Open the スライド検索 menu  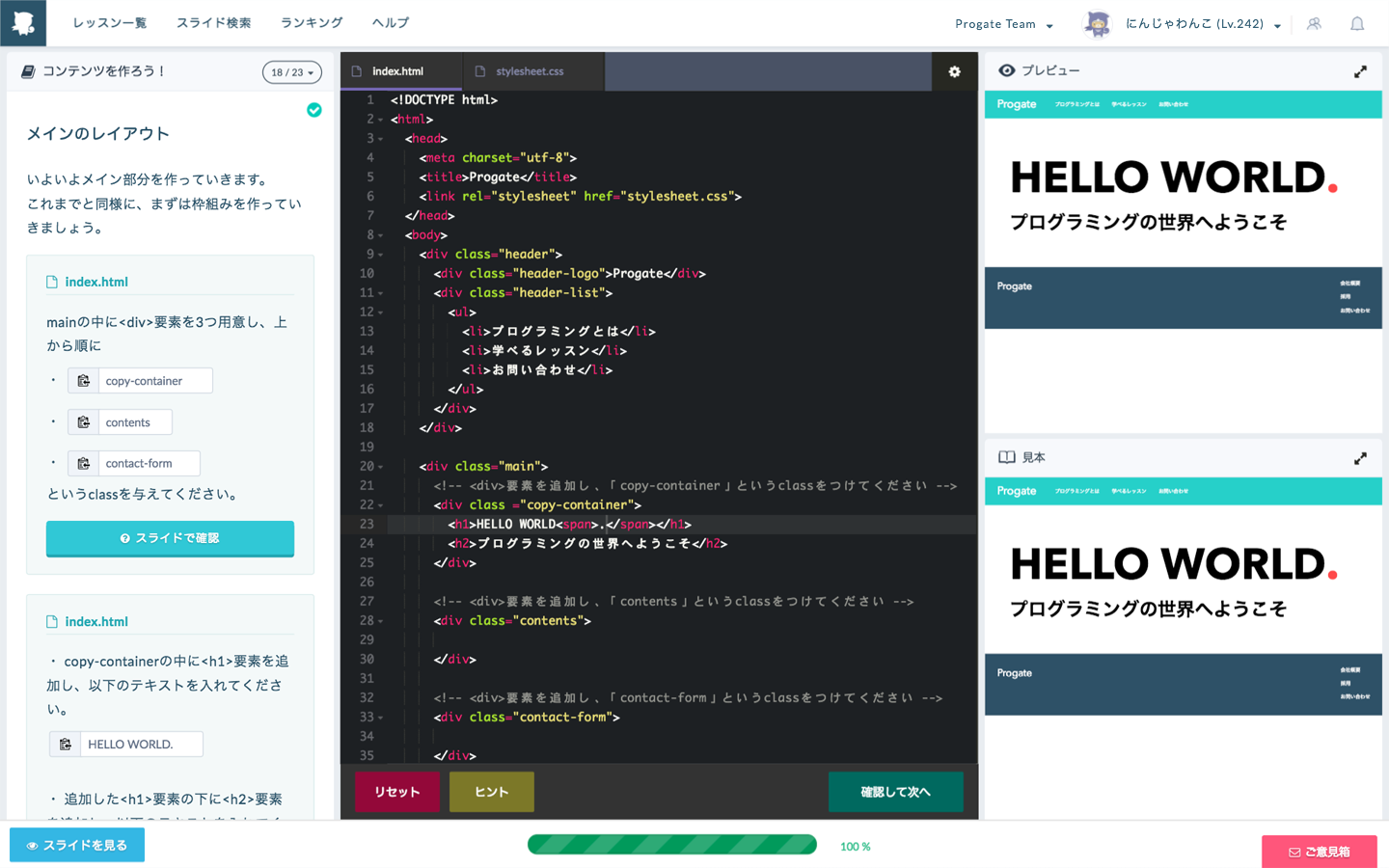213,23
